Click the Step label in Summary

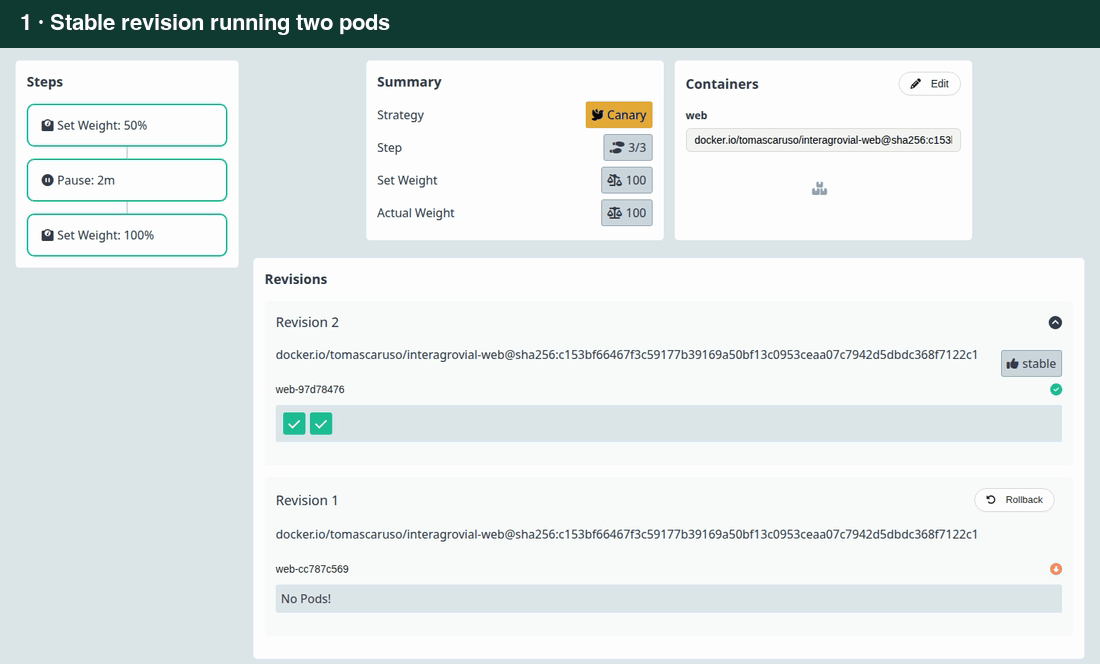click(x=389, y=148)
